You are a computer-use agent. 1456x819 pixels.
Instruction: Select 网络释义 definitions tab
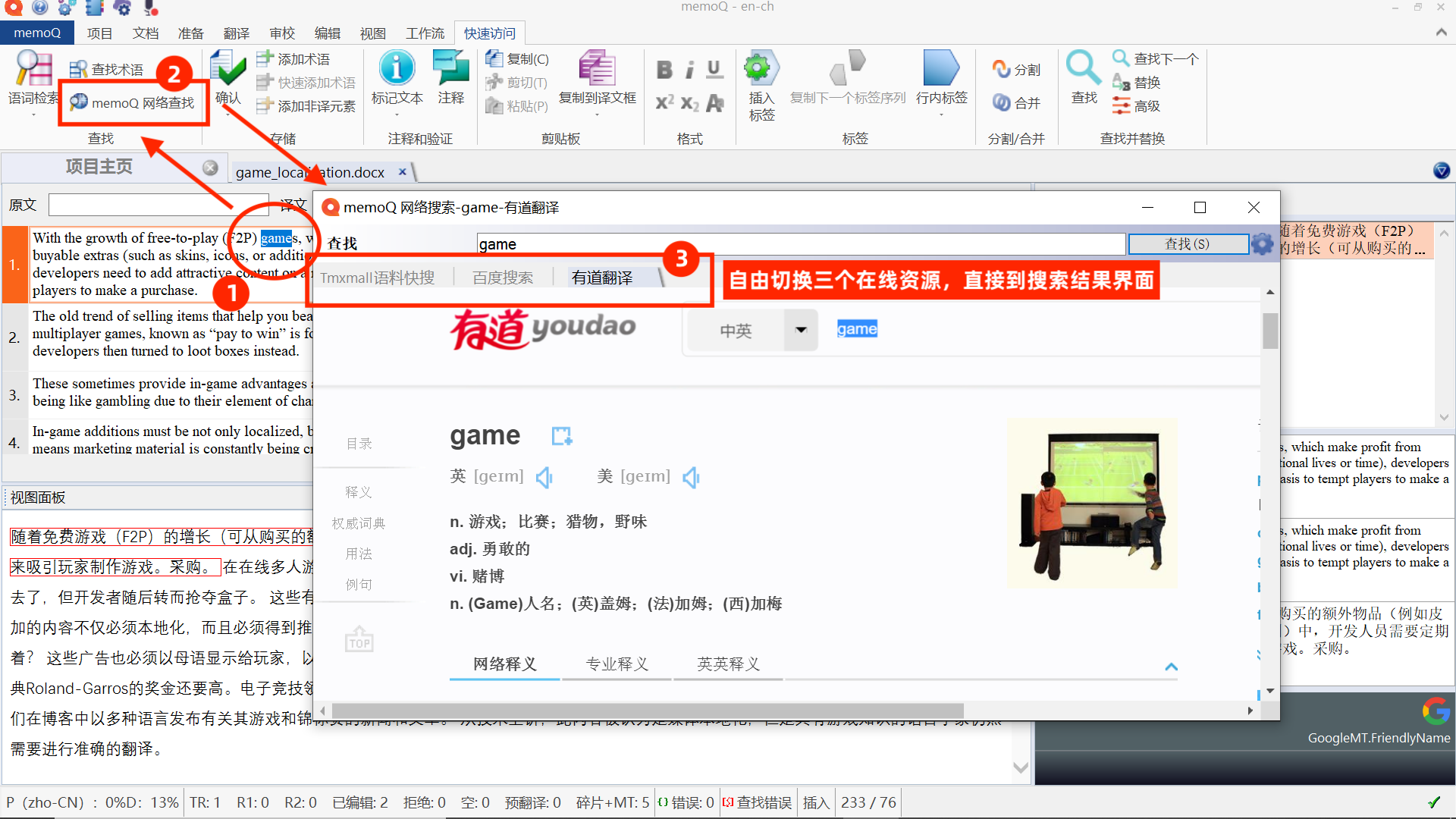point(504,664)
